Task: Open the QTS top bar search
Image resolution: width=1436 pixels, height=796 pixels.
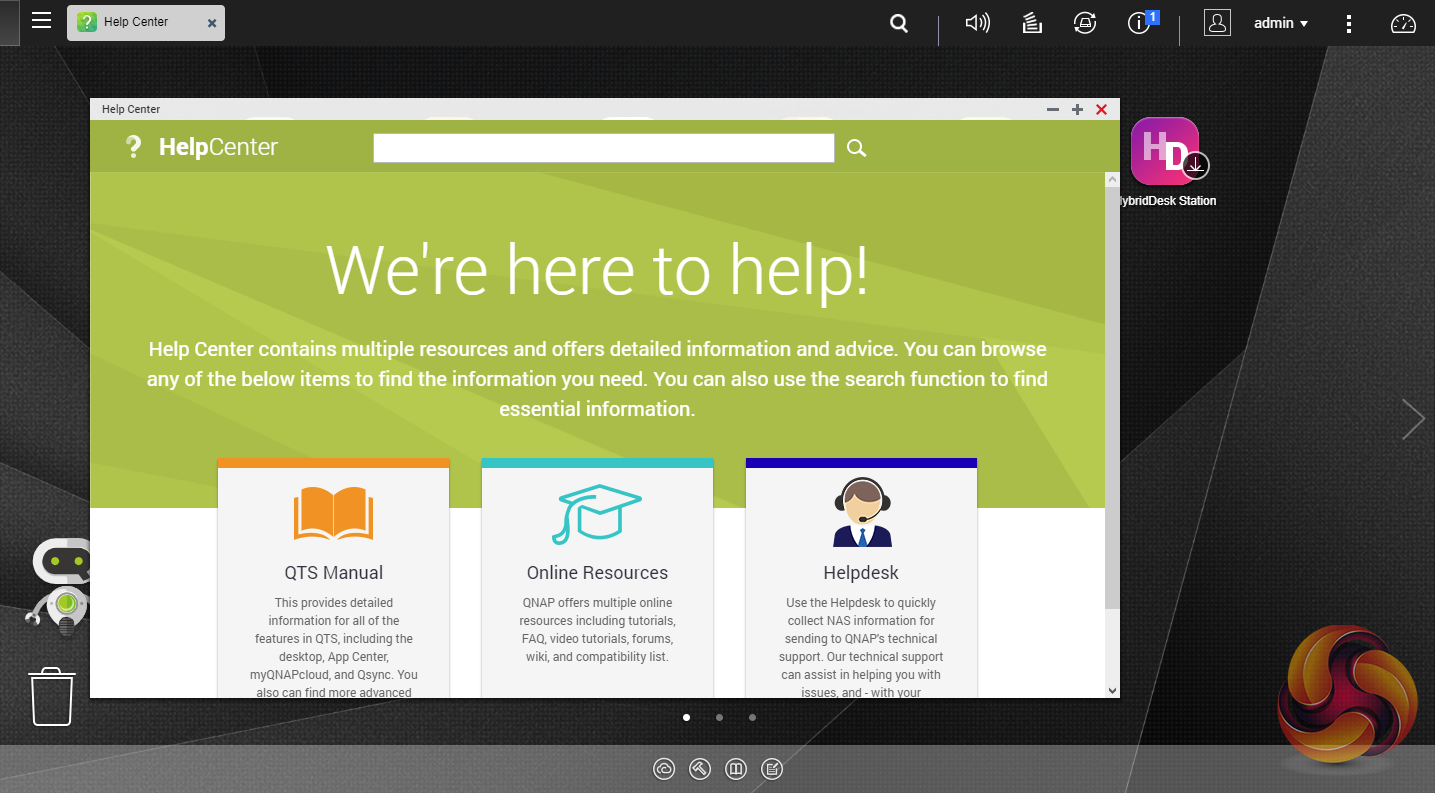Action: pyautogui.click(x=899, y=24)
